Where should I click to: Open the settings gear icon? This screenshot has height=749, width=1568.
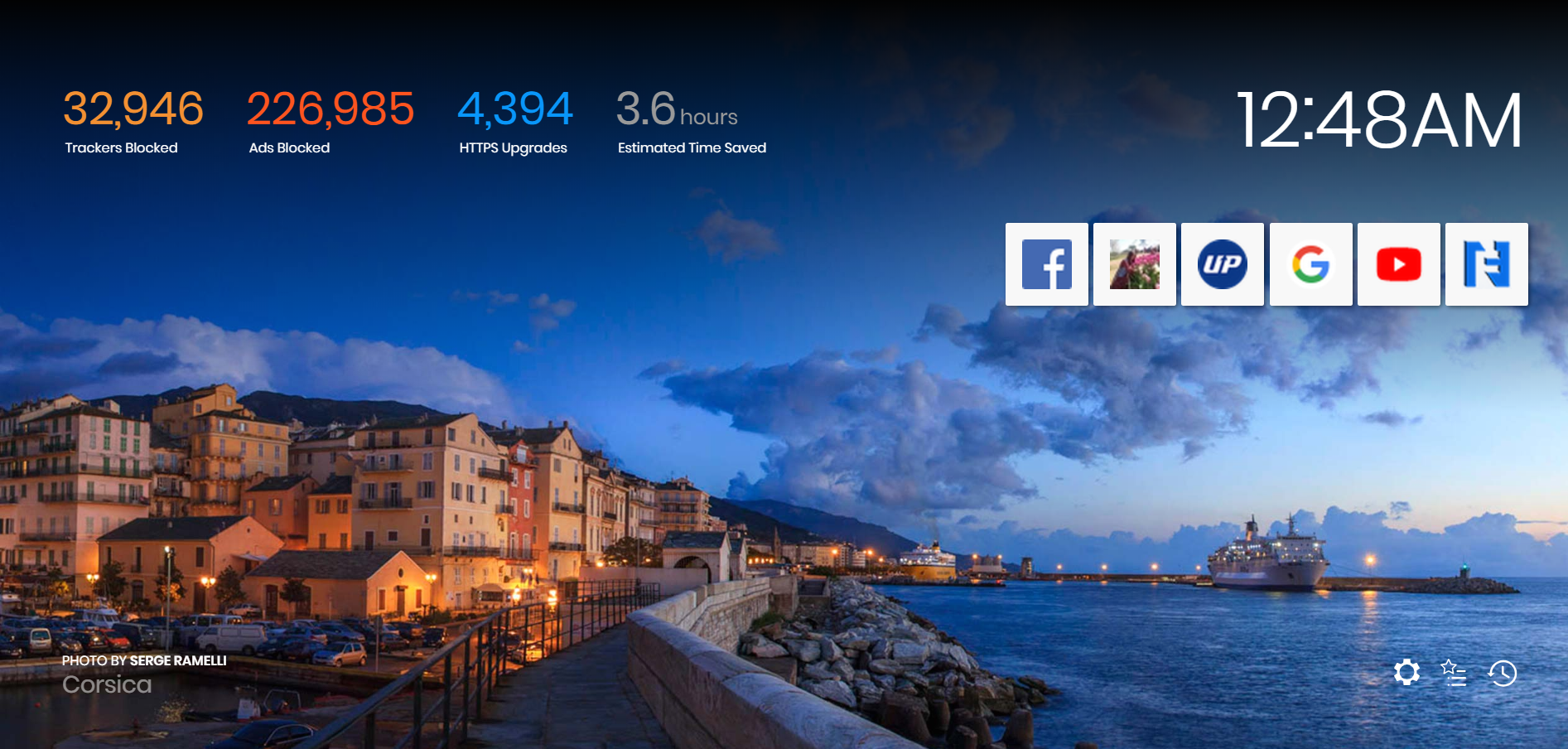point(1406,672)
